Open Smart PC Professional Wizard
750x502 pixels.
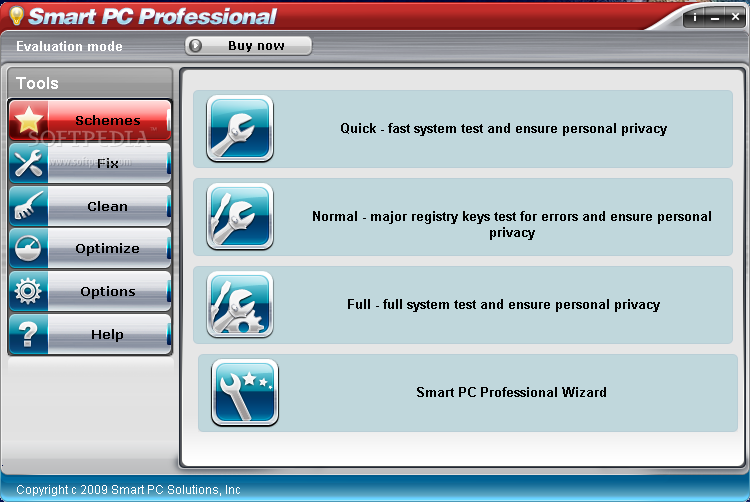467,393
